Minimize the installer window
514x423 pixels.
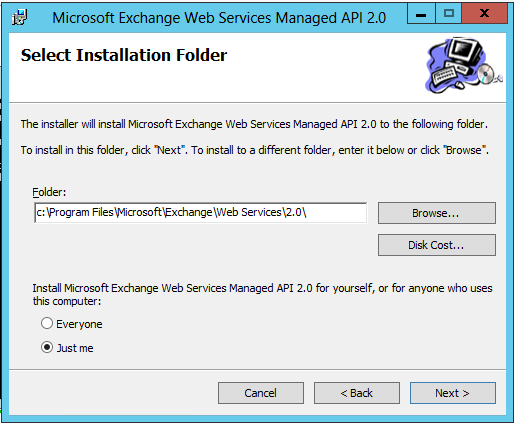click(421, 14)
